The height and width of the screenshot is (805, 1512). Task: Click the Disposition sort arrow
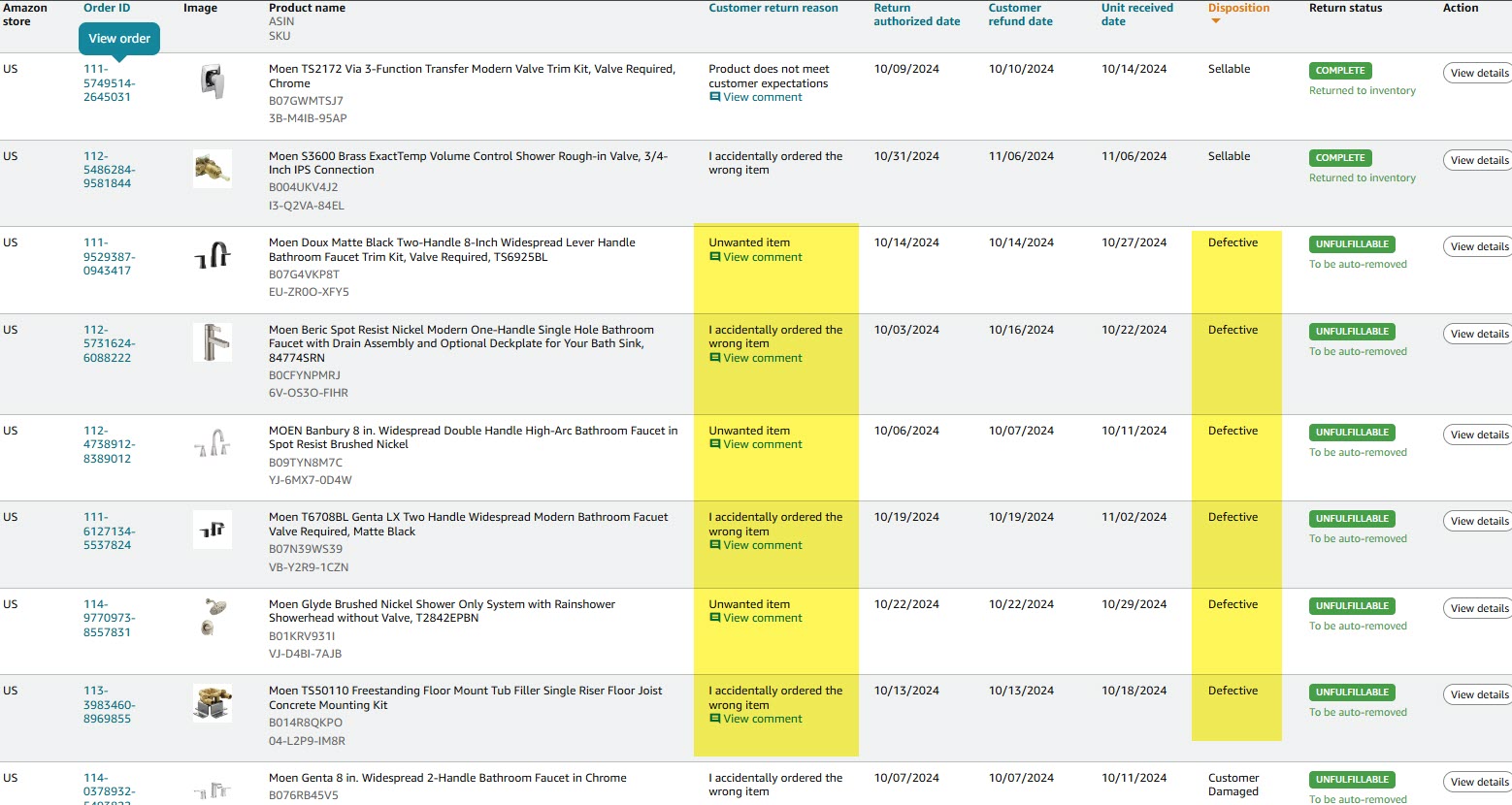[1215, 20]
